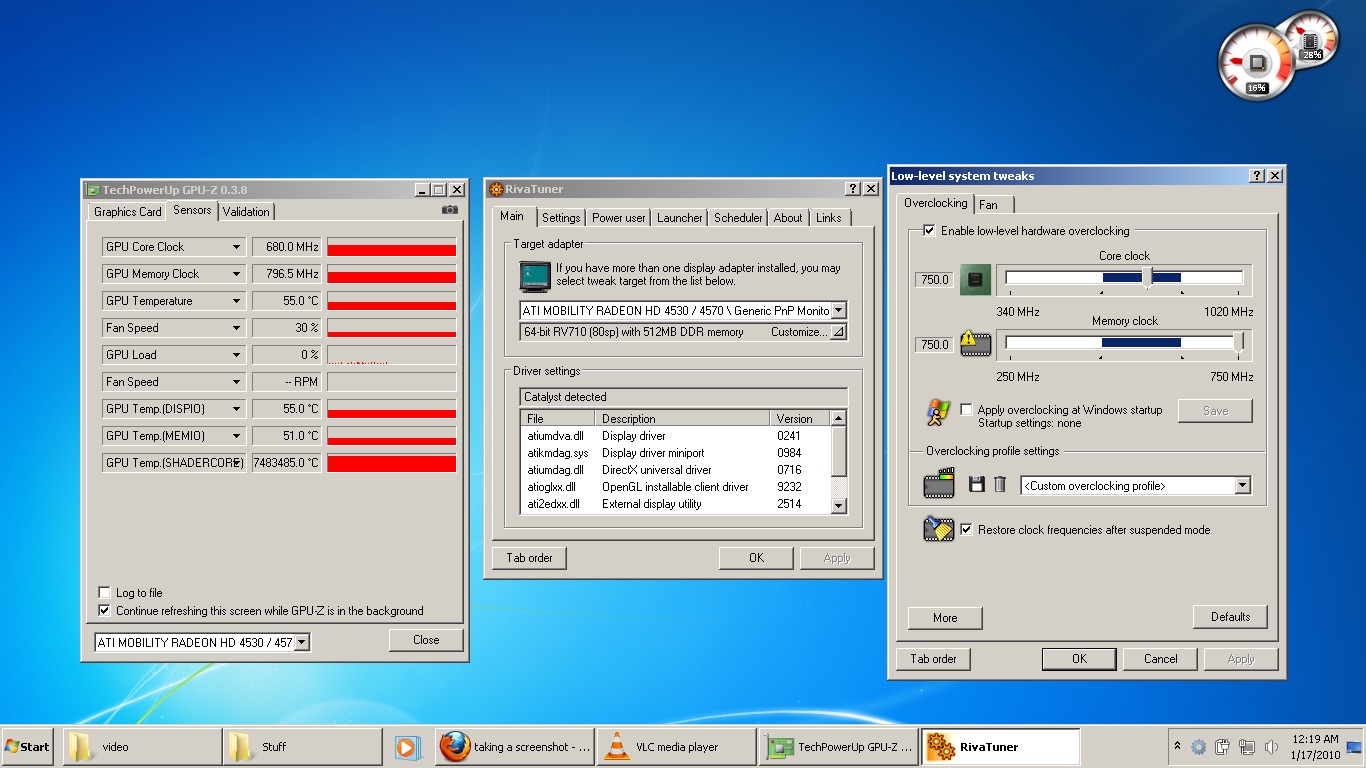Click the memory clock warning icon
This screenshot has height=768, width=1366.
975,344
